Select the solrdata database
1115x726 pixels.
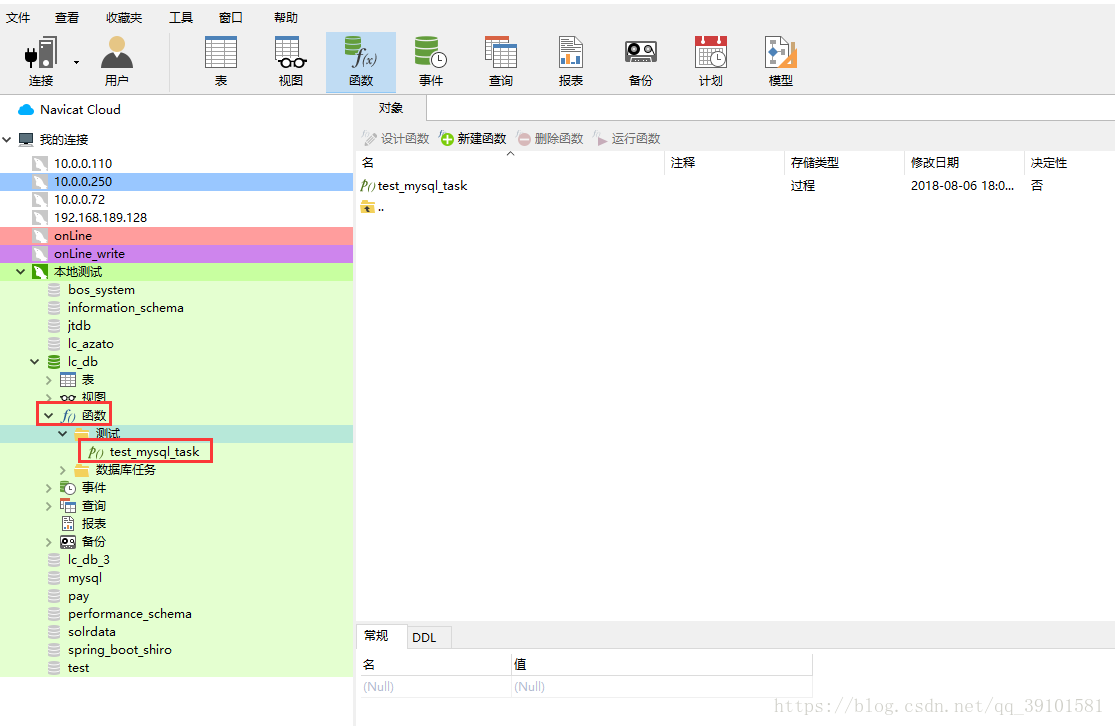click(91, 631)
